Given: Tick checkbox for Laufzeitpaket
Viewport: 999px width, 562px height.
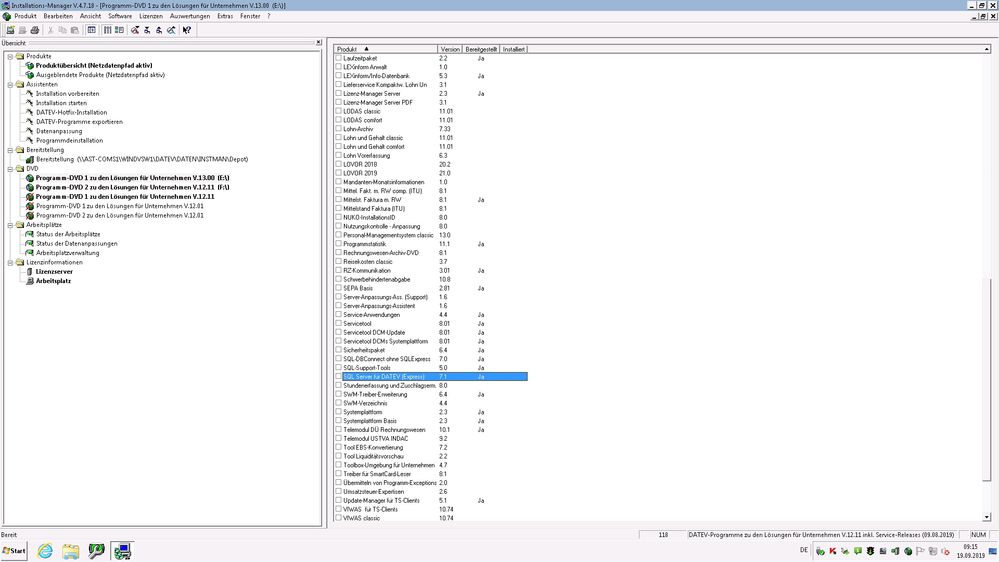Looking at the screenshot, I should click(338, 58).
